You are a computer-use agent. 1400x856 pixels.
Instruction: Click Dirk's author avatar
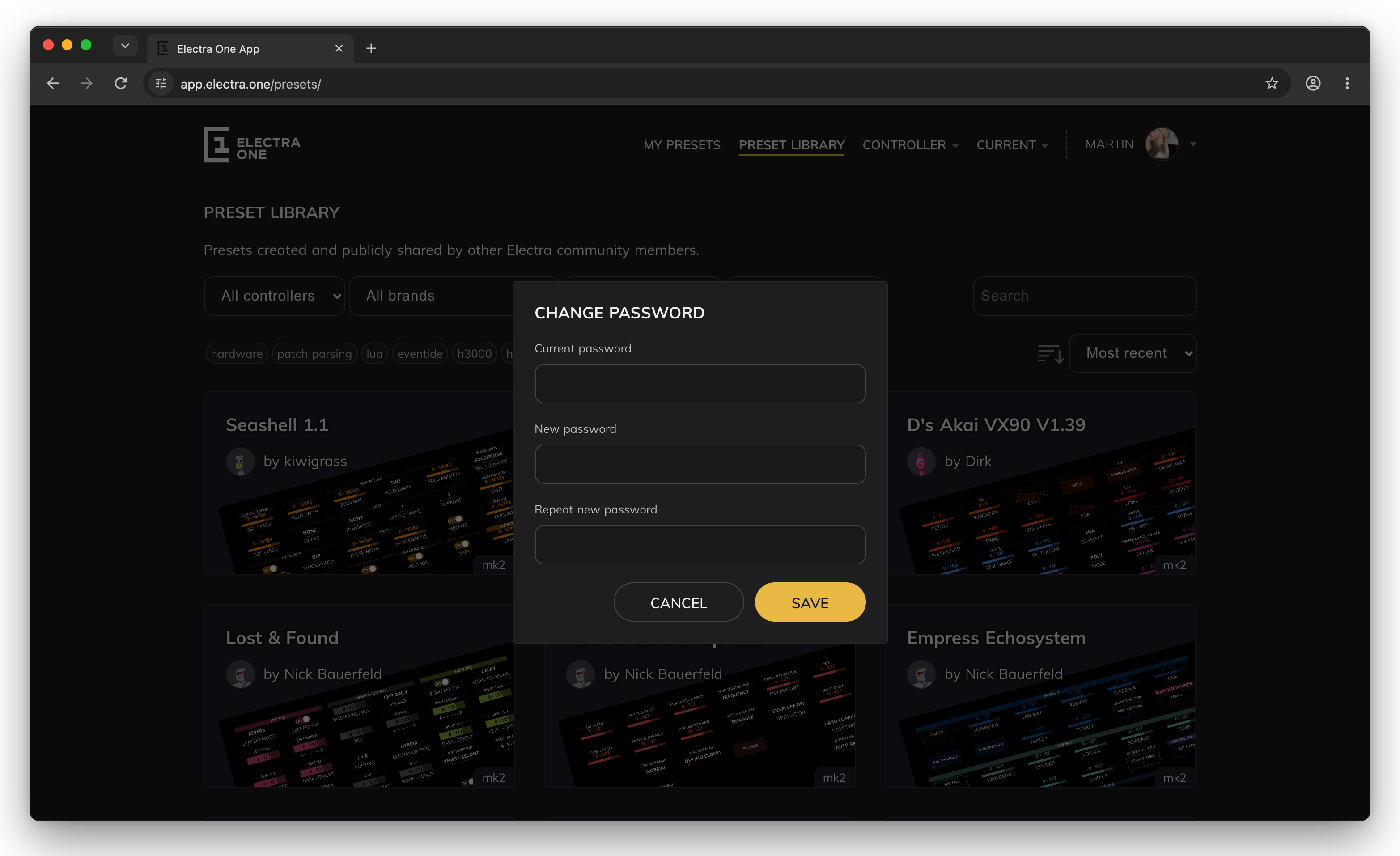coord(921,461)
